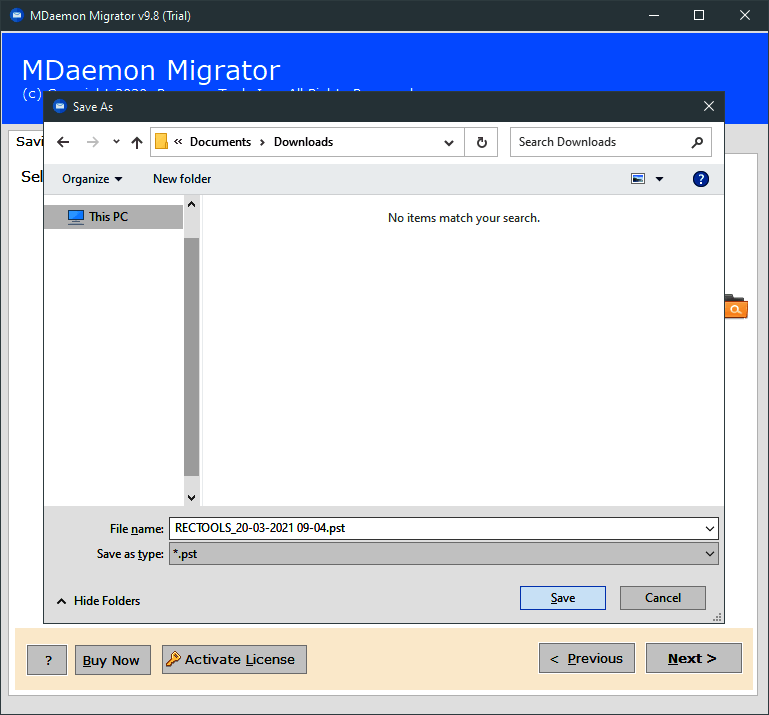Click the key icon on Activate License
Screen dimensions: 769x715
173,659
